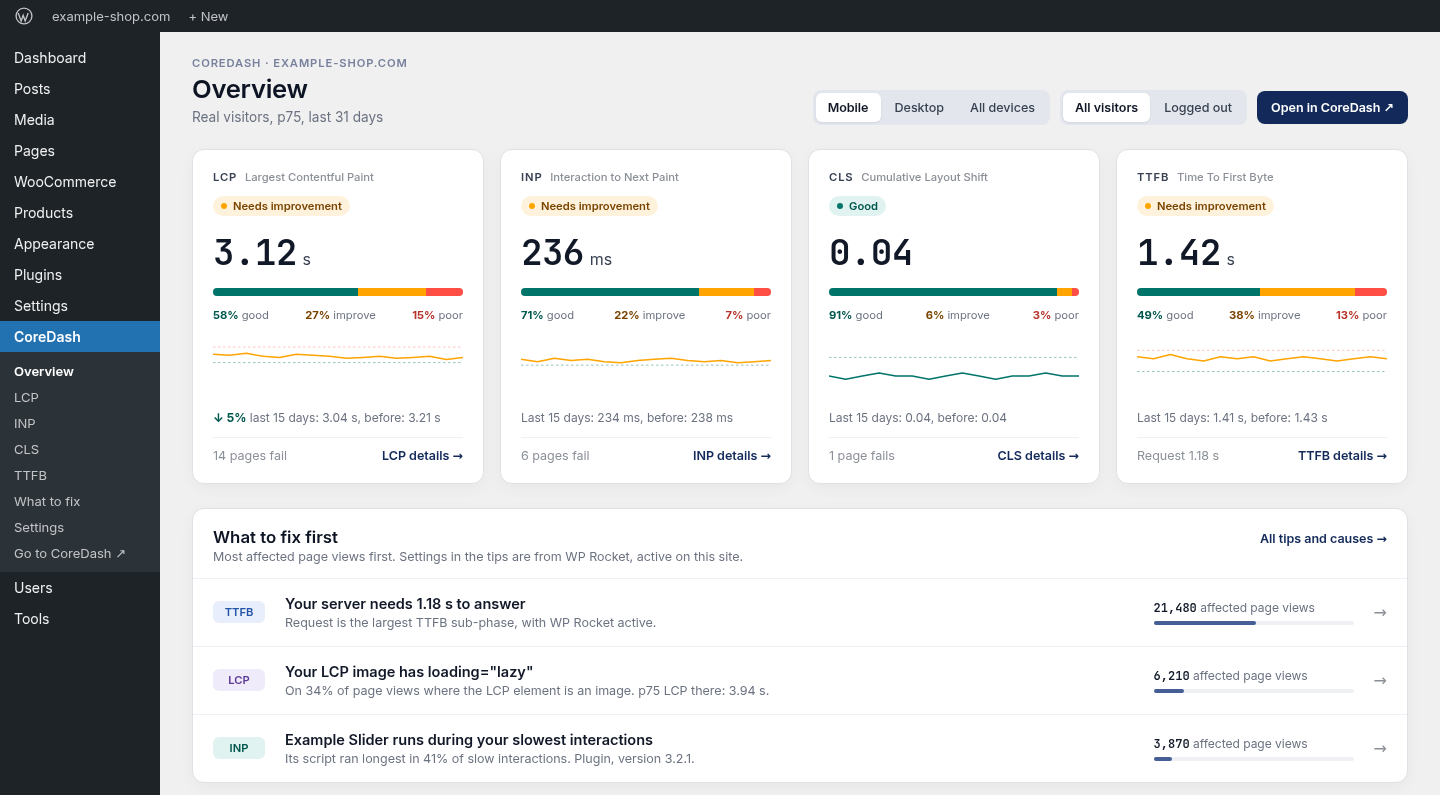The height and width of the screenshot is (795, 1440).
Task: Click the INP tag badge in the tips list
Action: [239, 748]
